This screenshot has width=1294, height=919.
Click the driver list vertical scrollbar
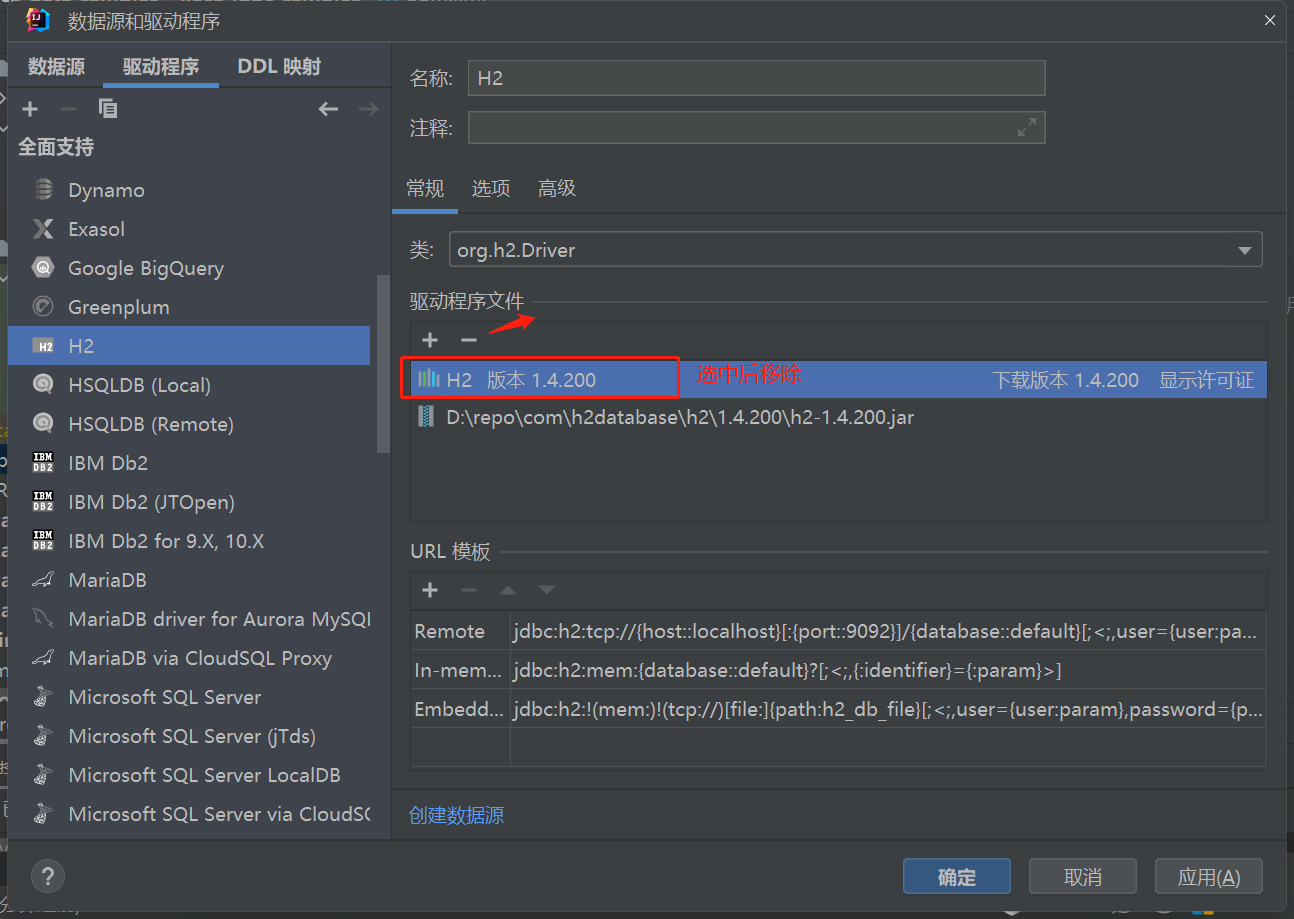pyautogui.click(x=382, y=365)
